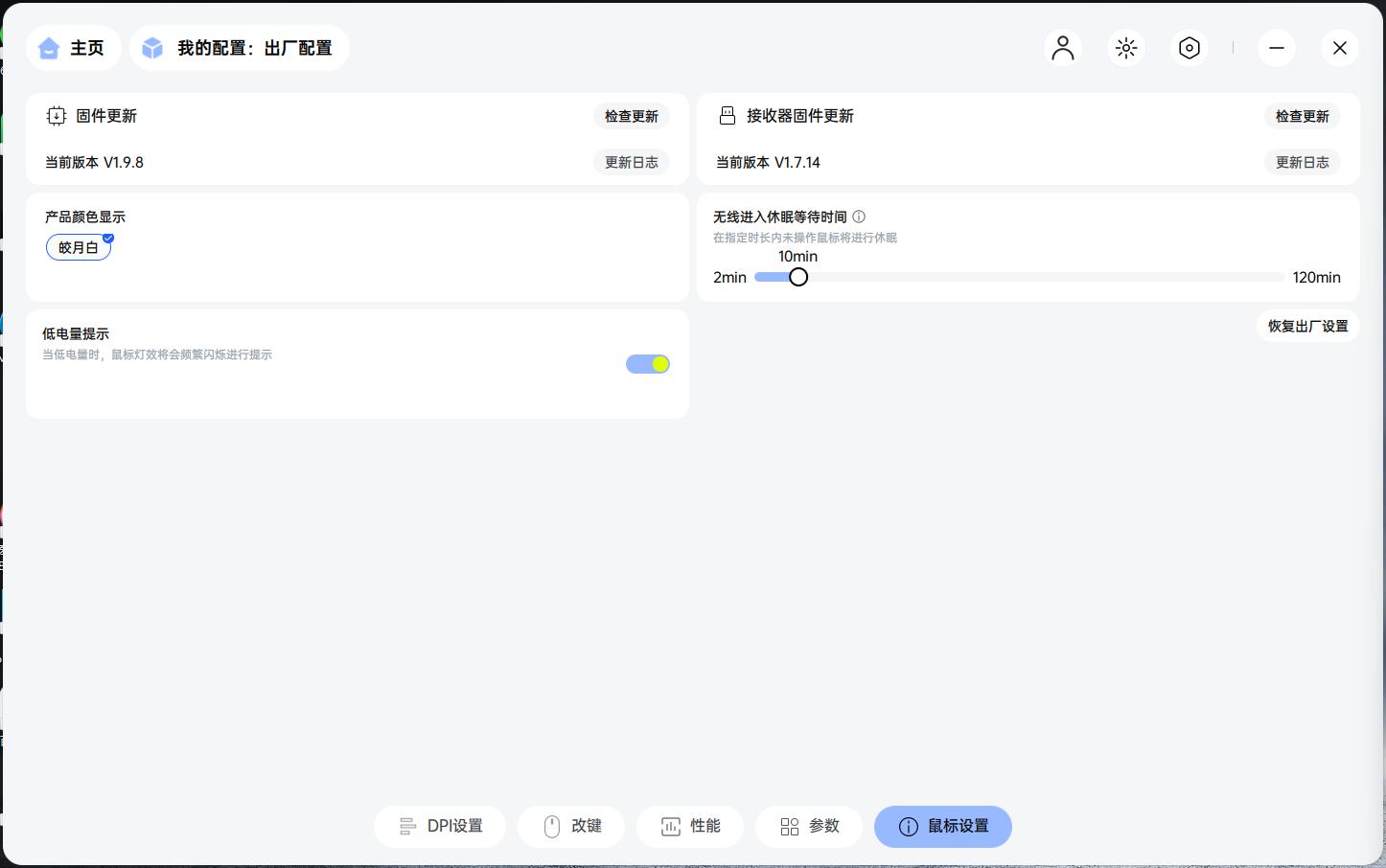Select the 鼠标设置 tab

pyautogui.click(x=943, y=826)
